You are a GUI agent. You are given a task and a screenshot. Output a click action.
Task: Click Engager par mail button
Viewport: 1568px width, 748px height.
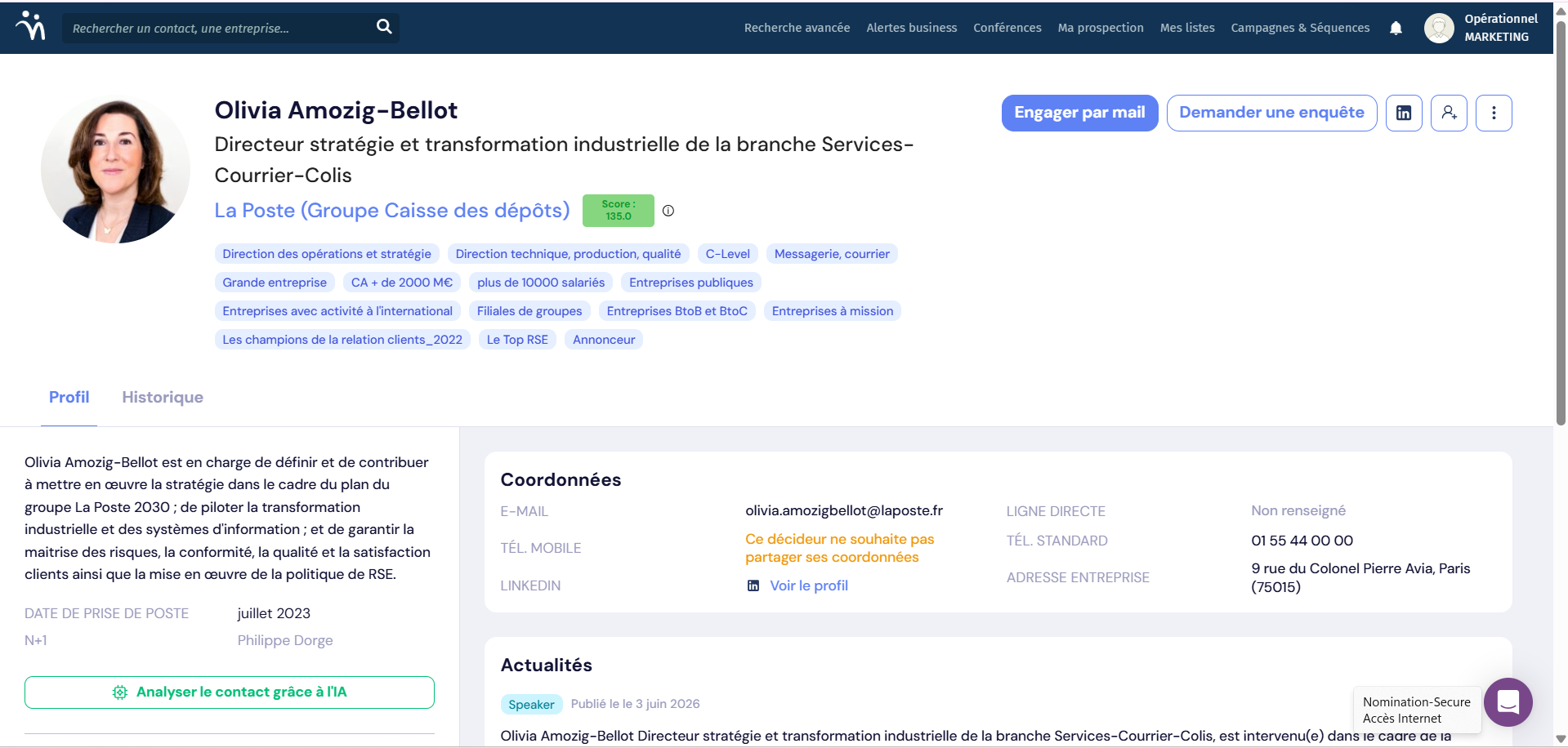[x=1079, y=113]
